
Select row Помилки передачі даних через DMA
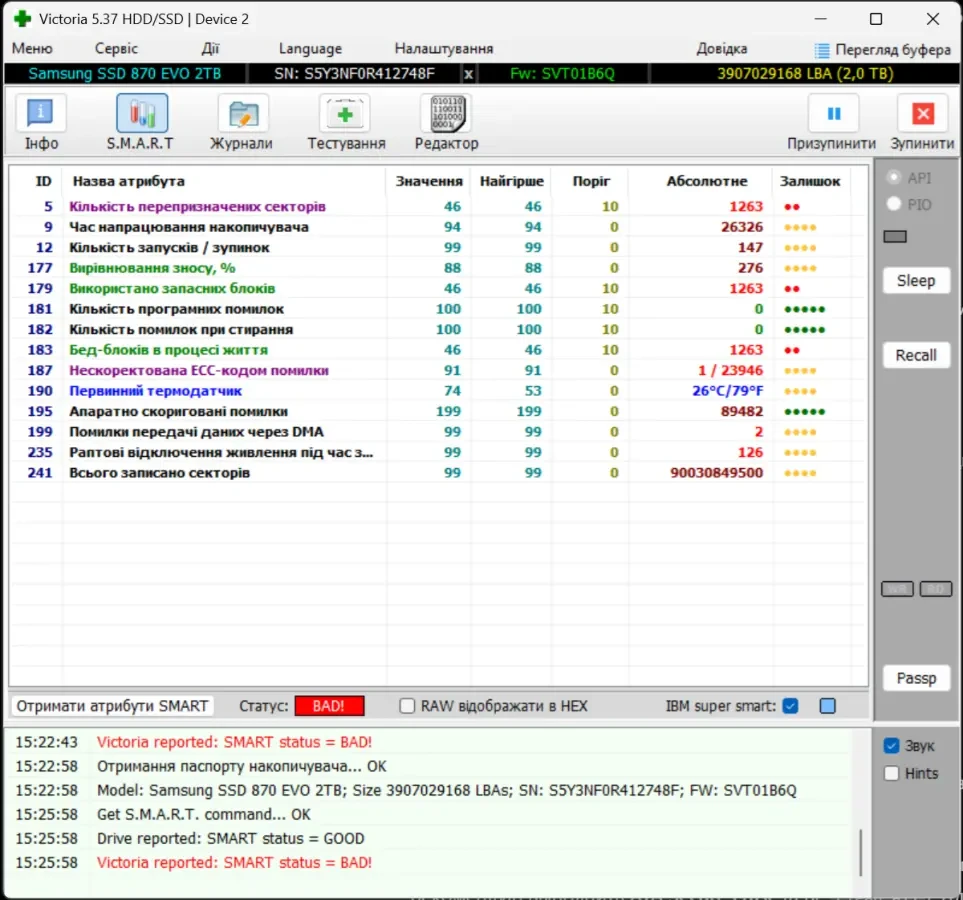tap(439, 432)
